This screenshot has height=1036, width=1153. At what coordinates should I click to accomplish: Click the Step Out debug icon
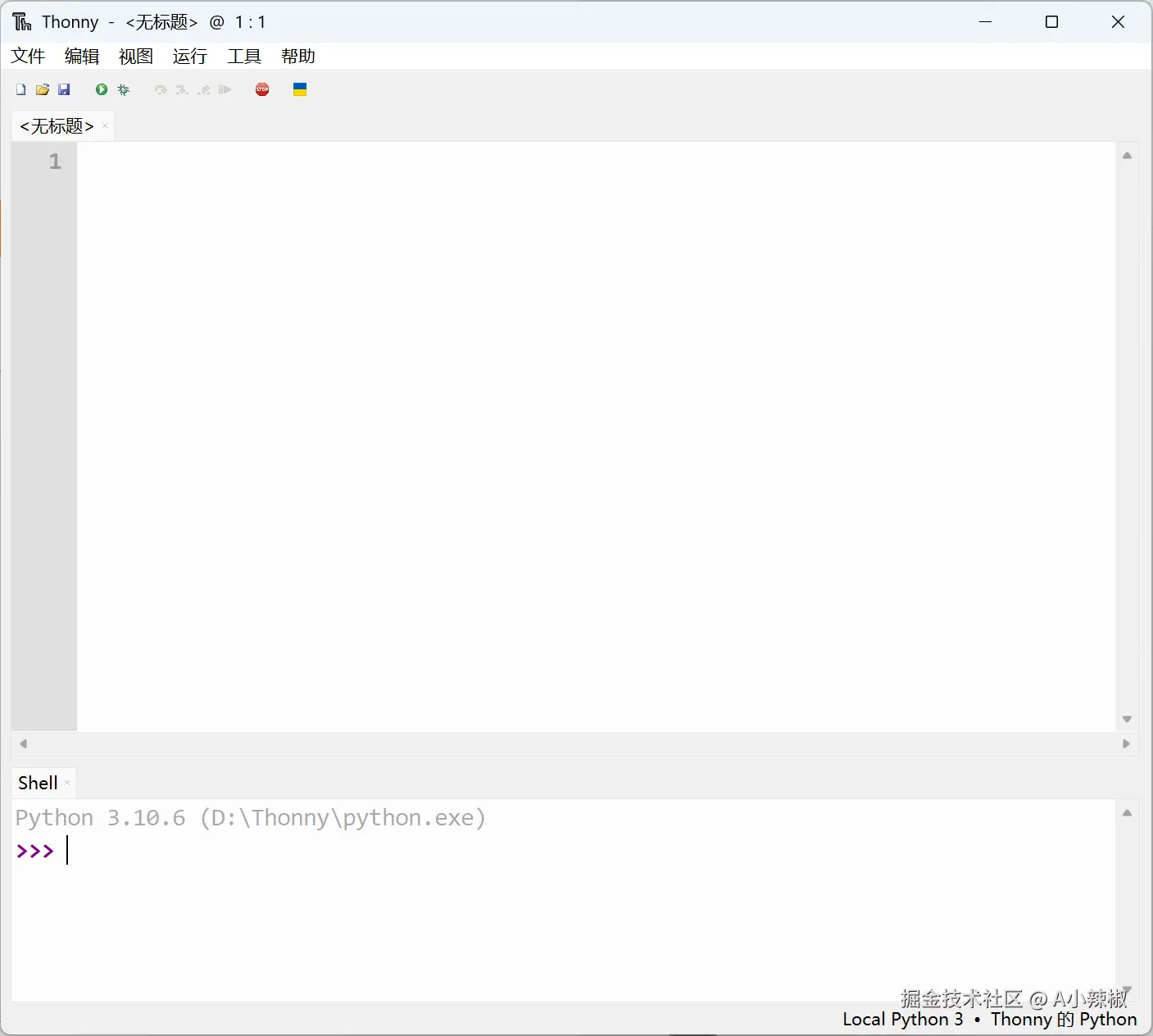click(x=204, y=89)
